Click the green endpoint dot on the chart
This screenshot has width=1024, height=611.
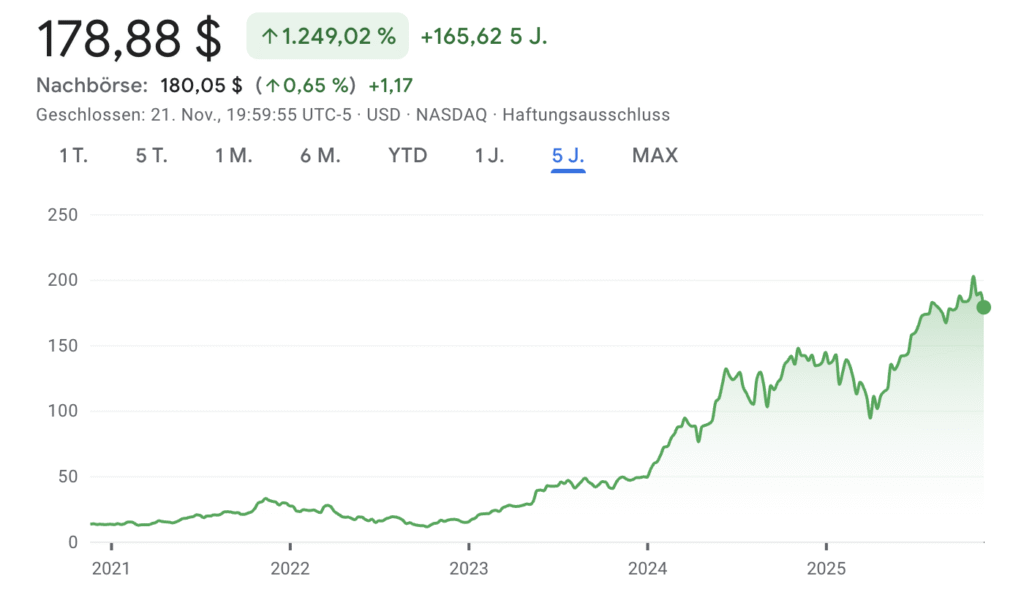tap(983, 307)
